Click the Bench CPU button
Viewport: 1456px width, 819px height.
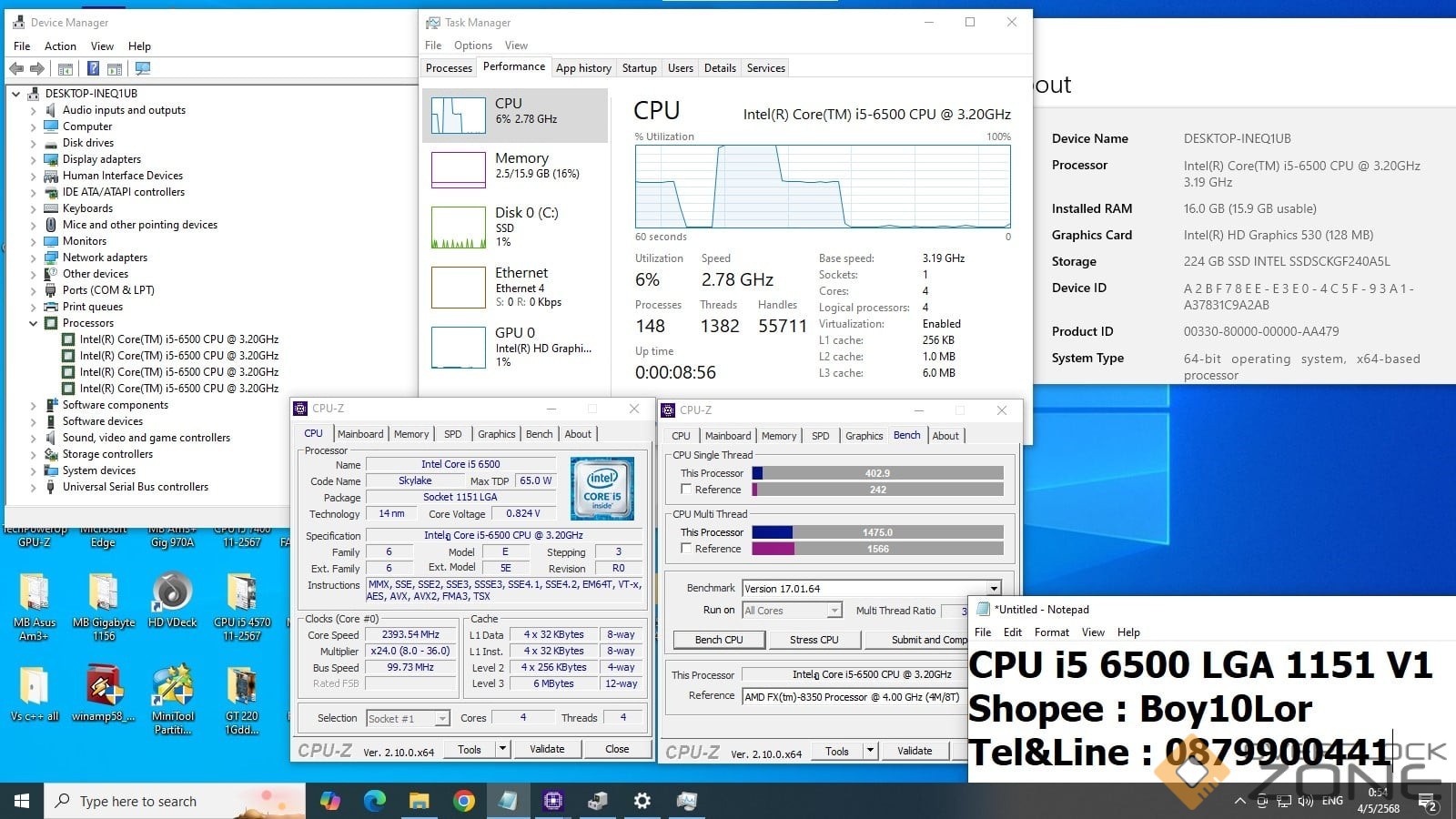click(719, 640)
